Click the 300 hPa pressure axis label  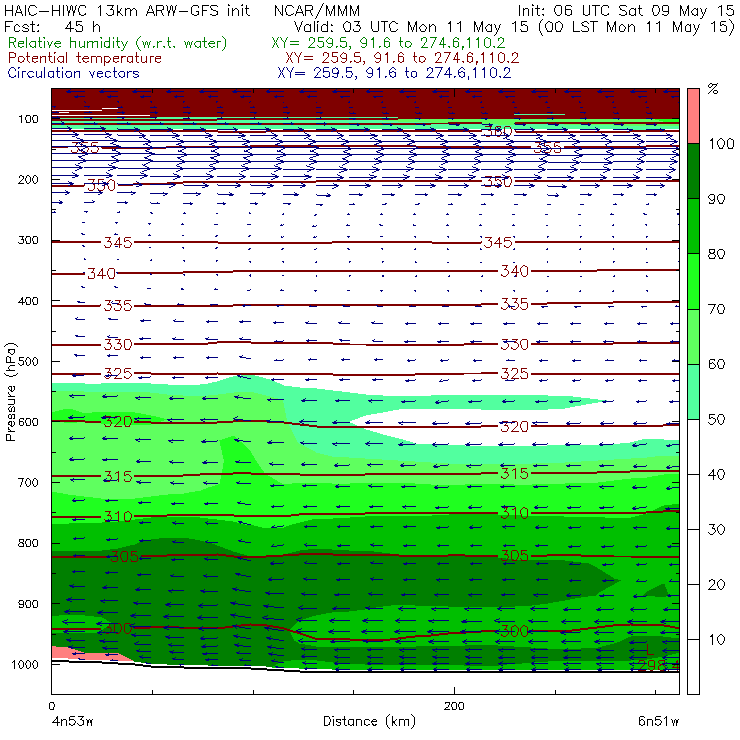(x=28, y=240)
